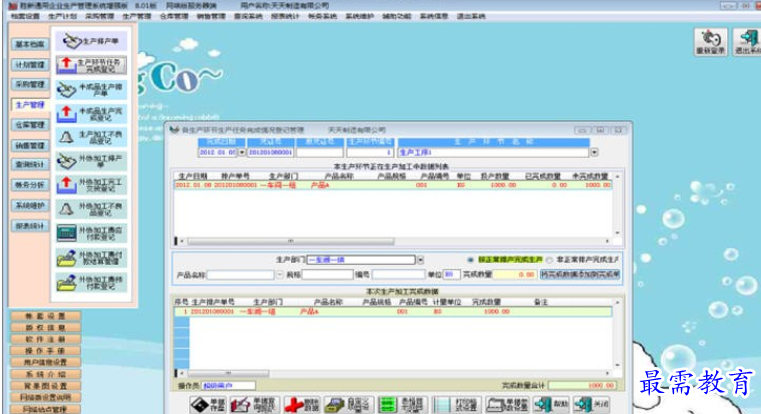Click the 完成数量 input field
This screenshot has height=414, width=761.
pos(515,275)
